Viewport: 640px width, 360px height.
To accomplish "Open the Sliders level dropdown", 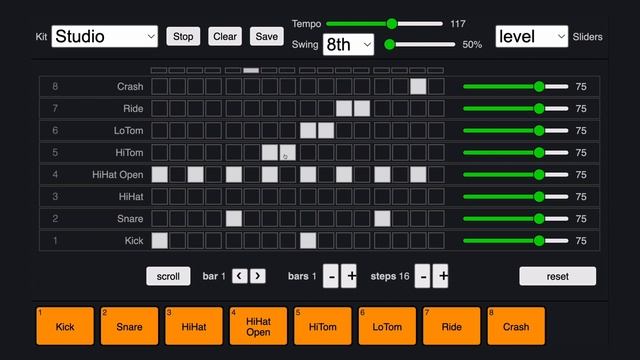I will 531,36.
